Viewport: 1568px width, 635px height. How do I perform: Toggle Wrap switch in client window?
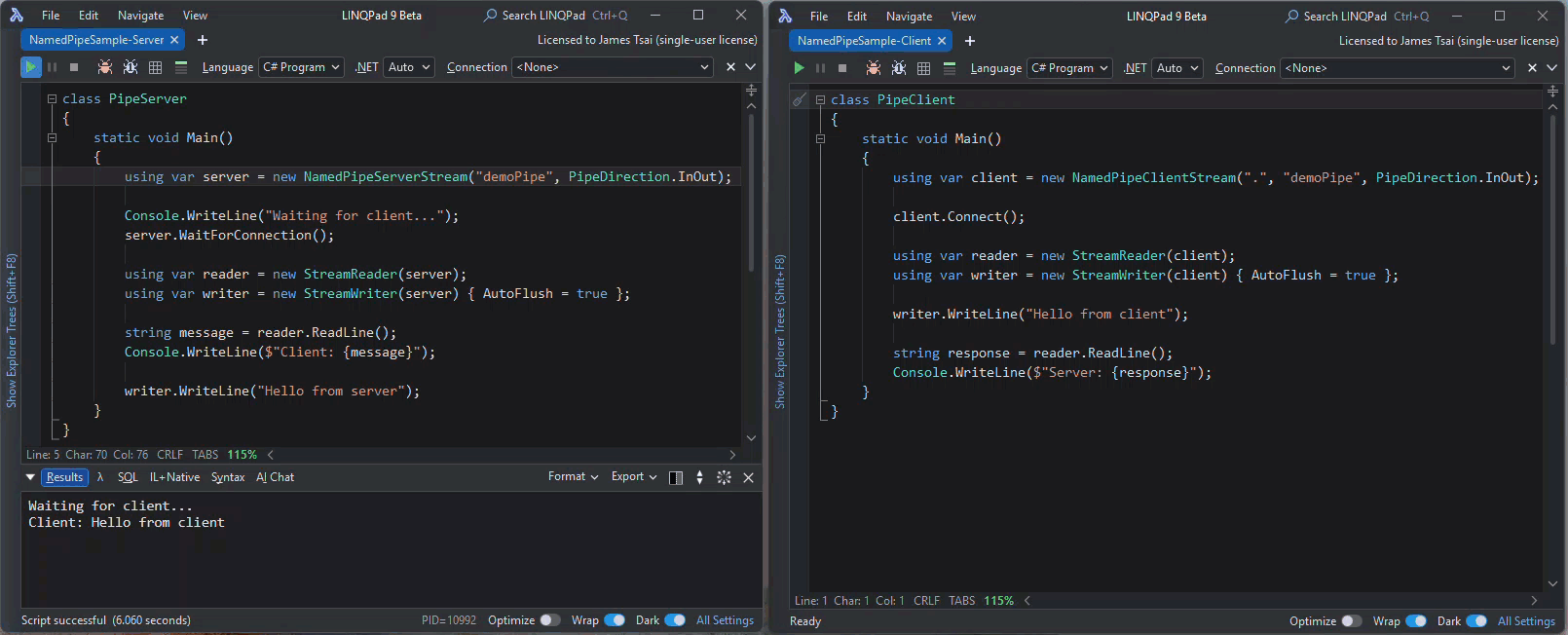(1416, 621)
